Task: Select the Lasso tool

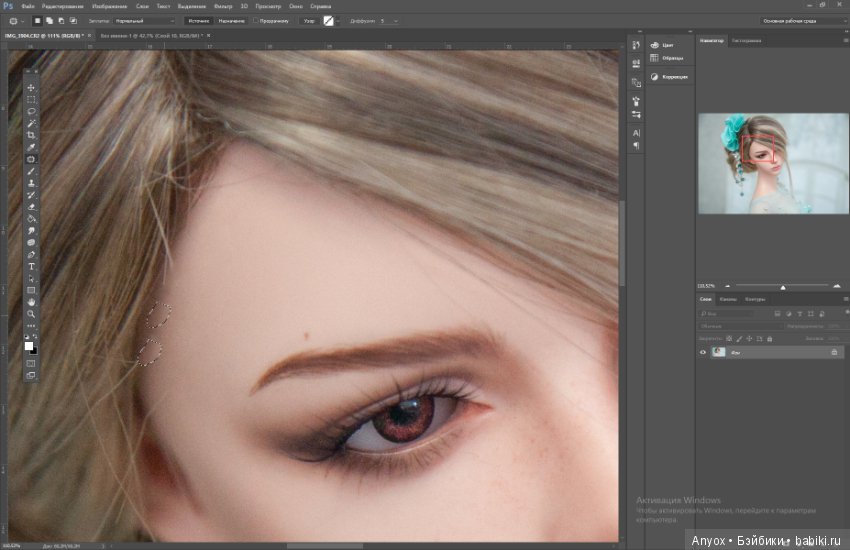Action: 31,111
